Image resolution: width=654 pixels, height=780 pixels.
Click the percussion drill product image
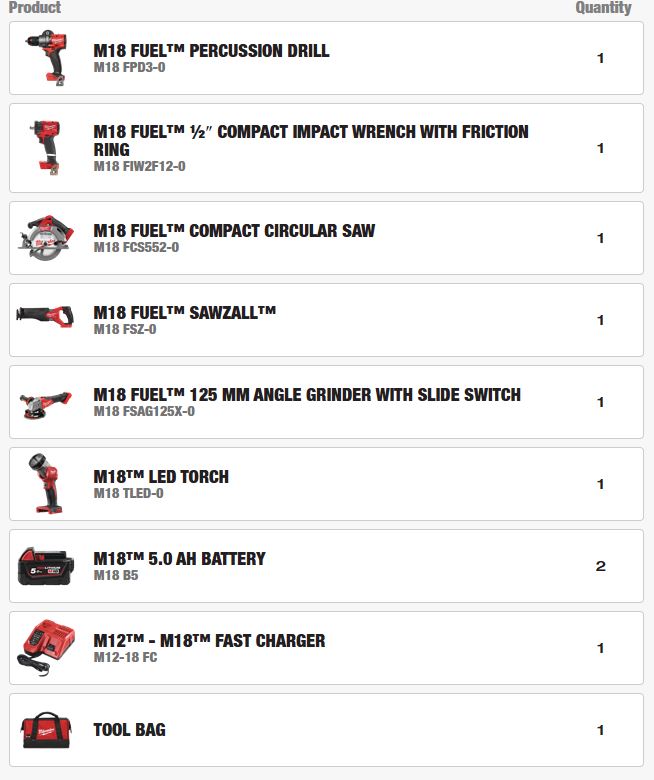[x=45, y=58]
